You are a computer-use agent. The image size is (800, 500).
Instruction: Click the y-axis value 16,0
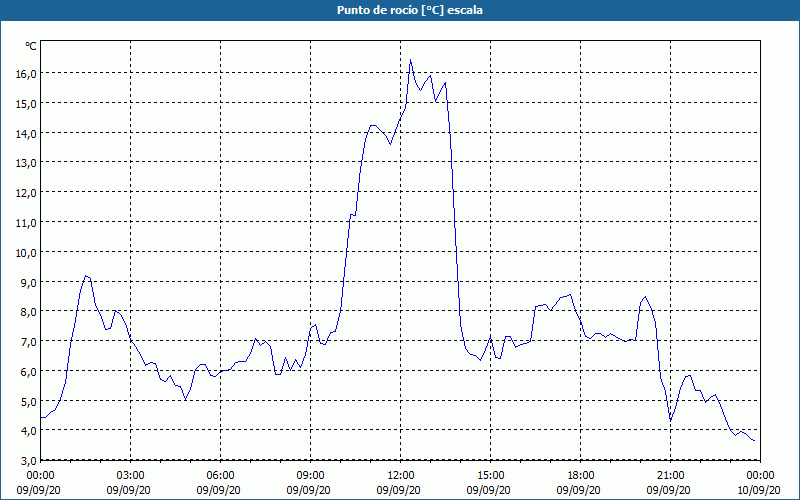(27, 73)
